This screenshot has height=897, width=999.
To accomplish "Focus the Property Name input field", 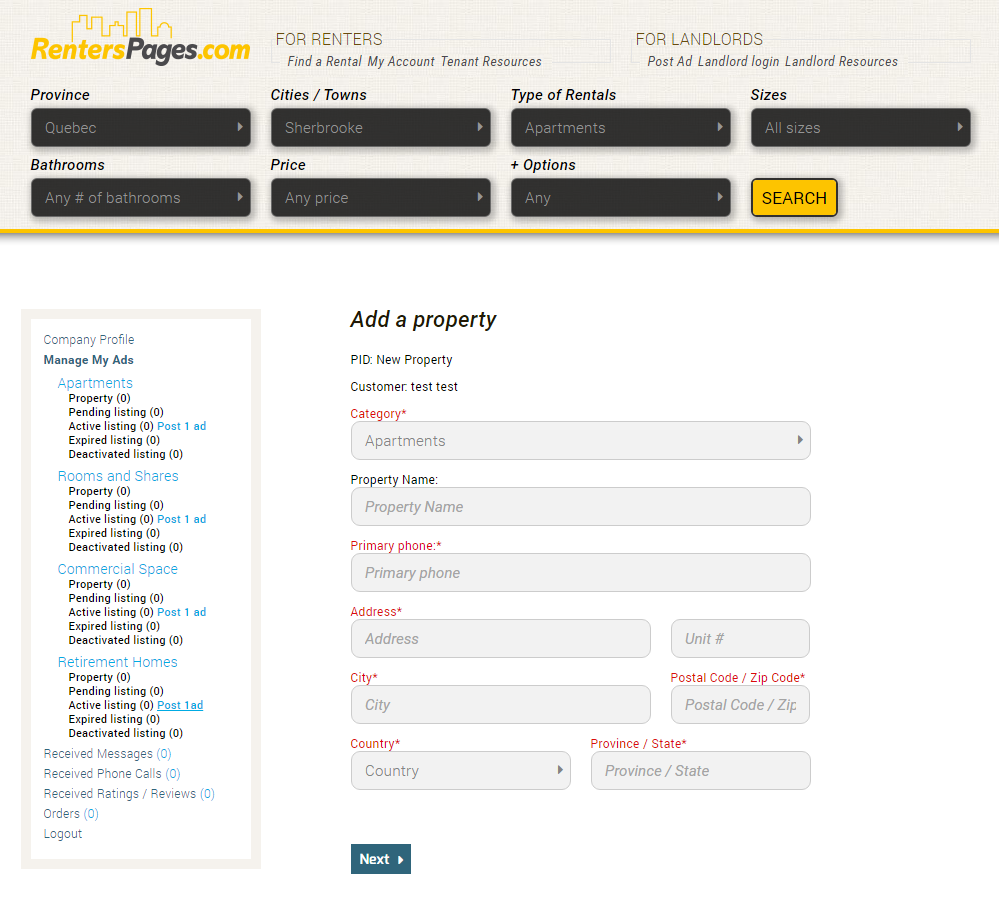I will coord(580,506).
